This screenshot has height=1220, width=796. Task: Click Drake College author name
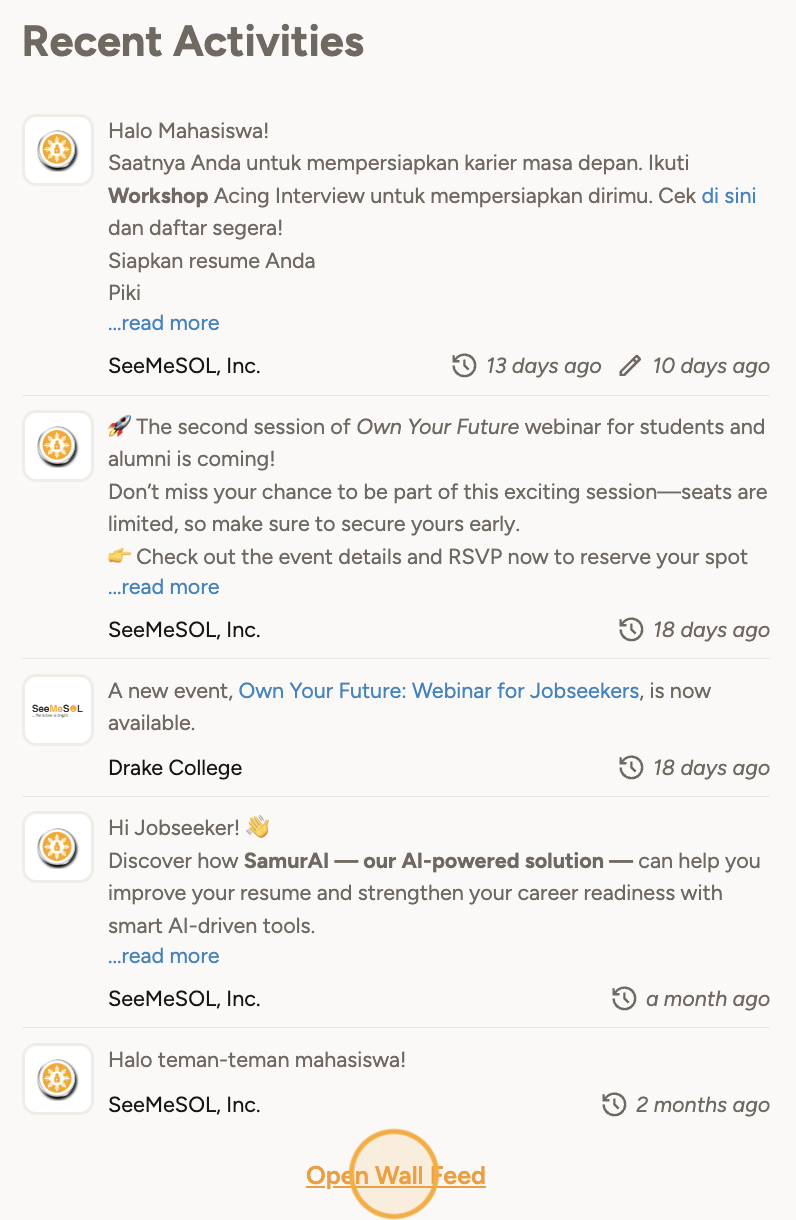[175, 768]
